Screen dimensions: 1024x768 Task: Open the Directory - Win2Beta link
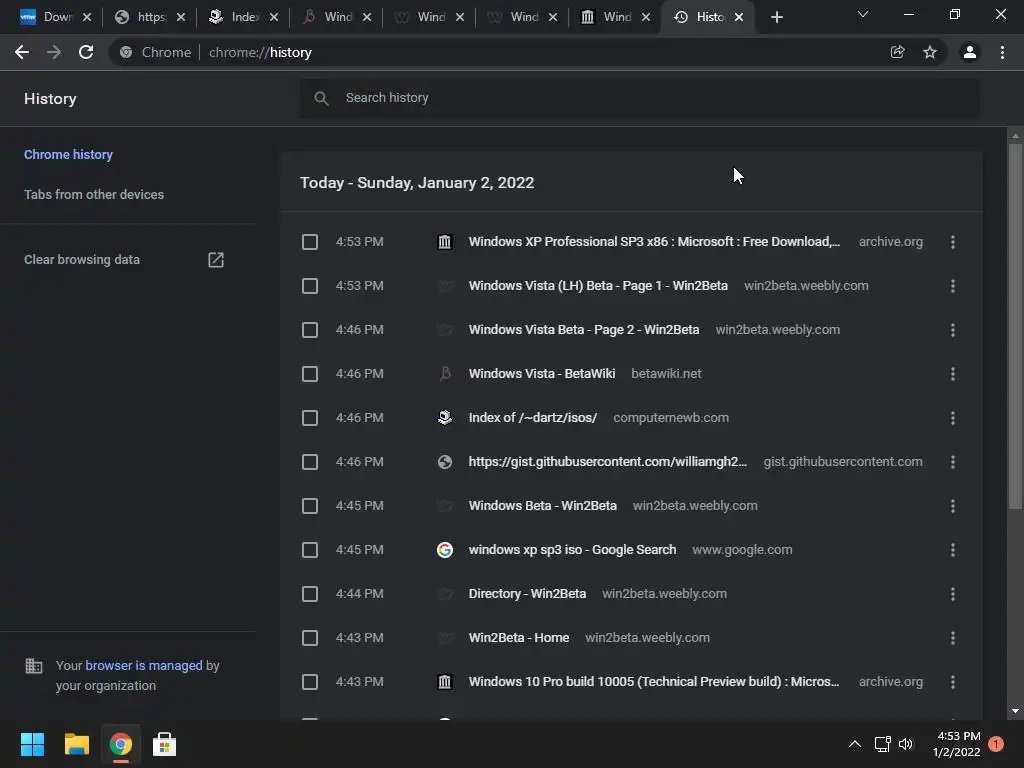[x=527, y=594]
